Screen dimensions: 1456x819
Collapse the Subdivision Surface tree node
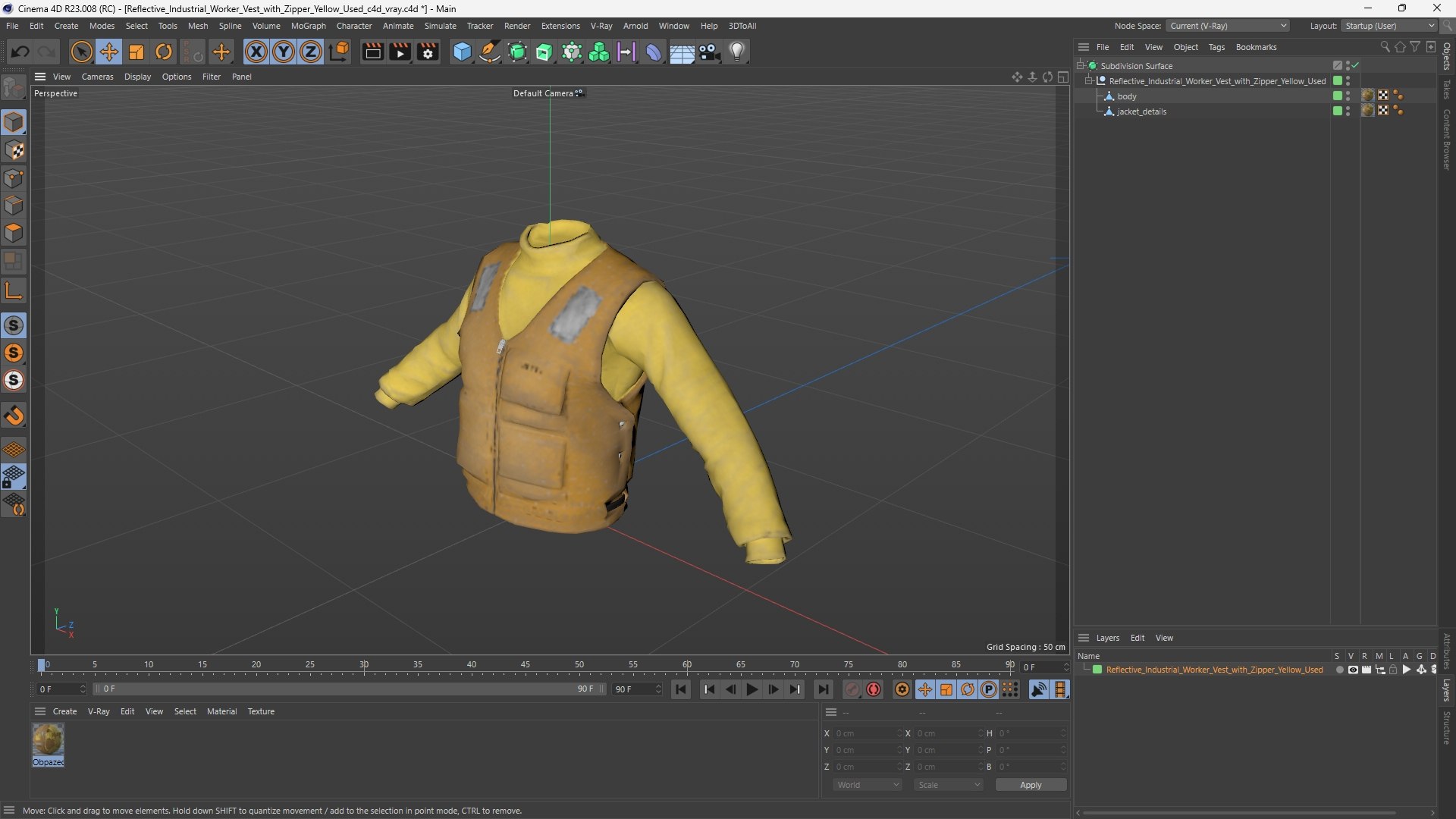(x=1080, y=66)
